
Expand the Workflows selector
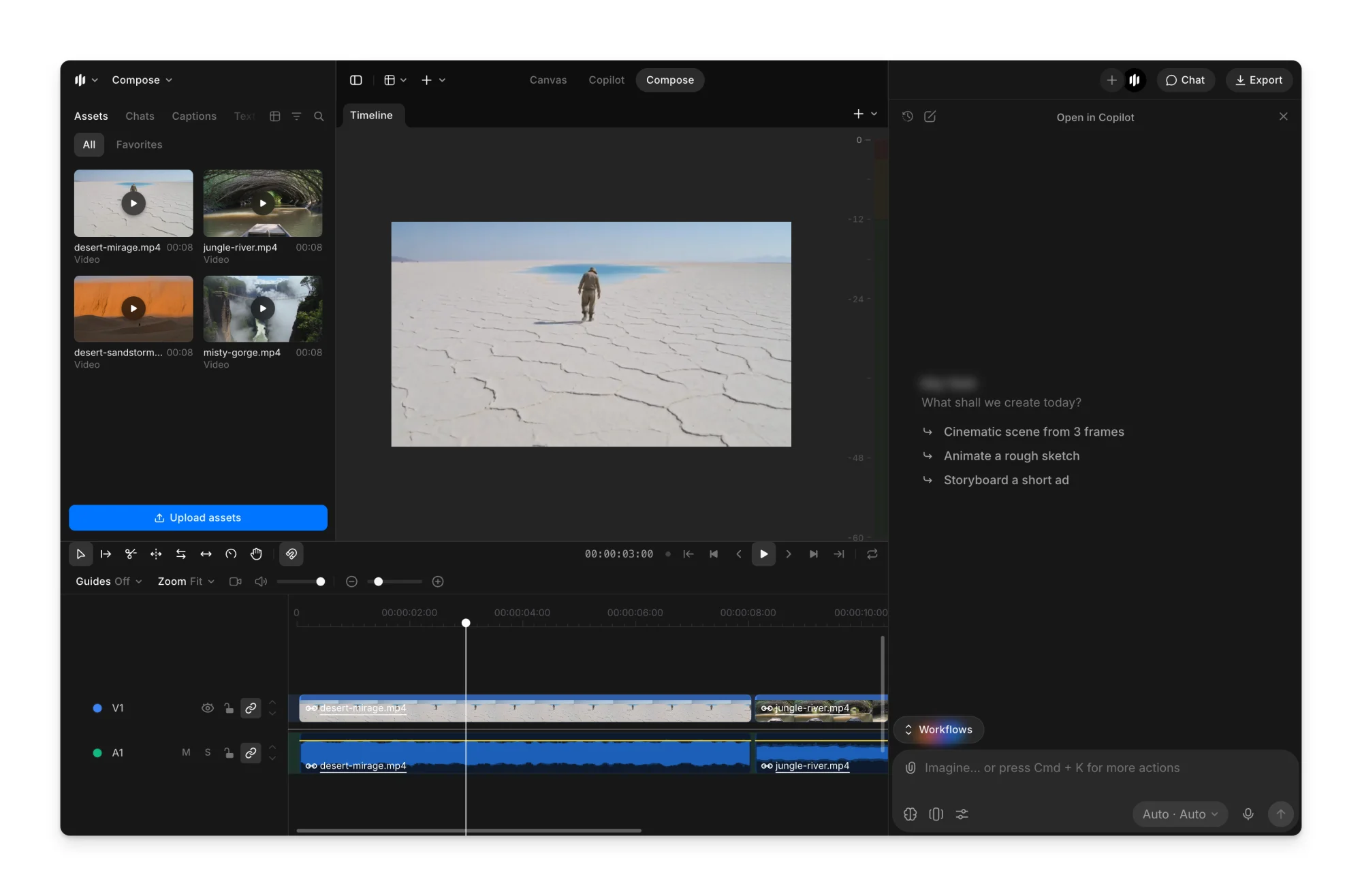[938, 730]
